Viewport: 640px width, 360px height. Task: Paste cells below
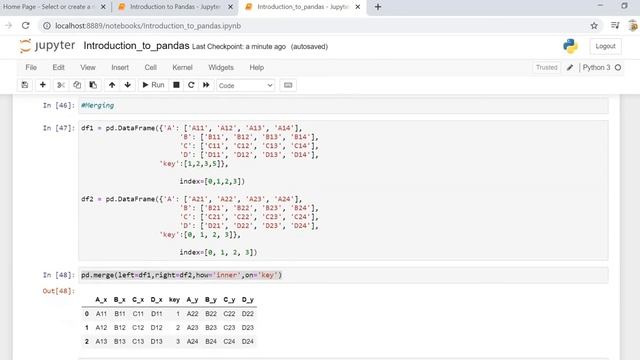tap(93, 85)
